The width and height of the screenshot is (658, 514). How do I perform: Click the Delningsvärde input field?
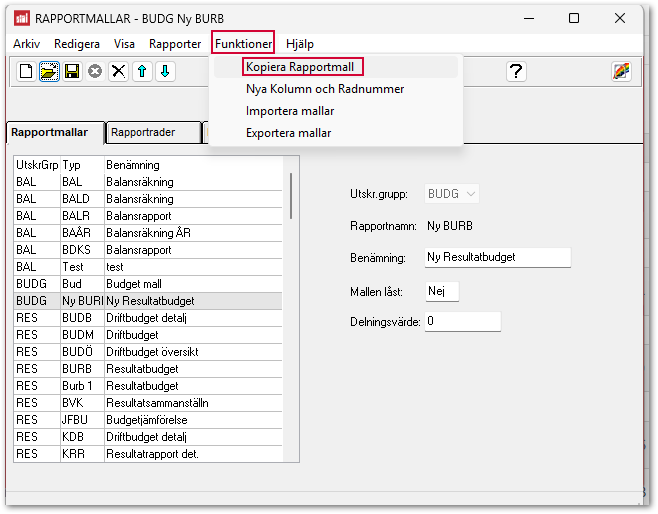coord(462,321)
